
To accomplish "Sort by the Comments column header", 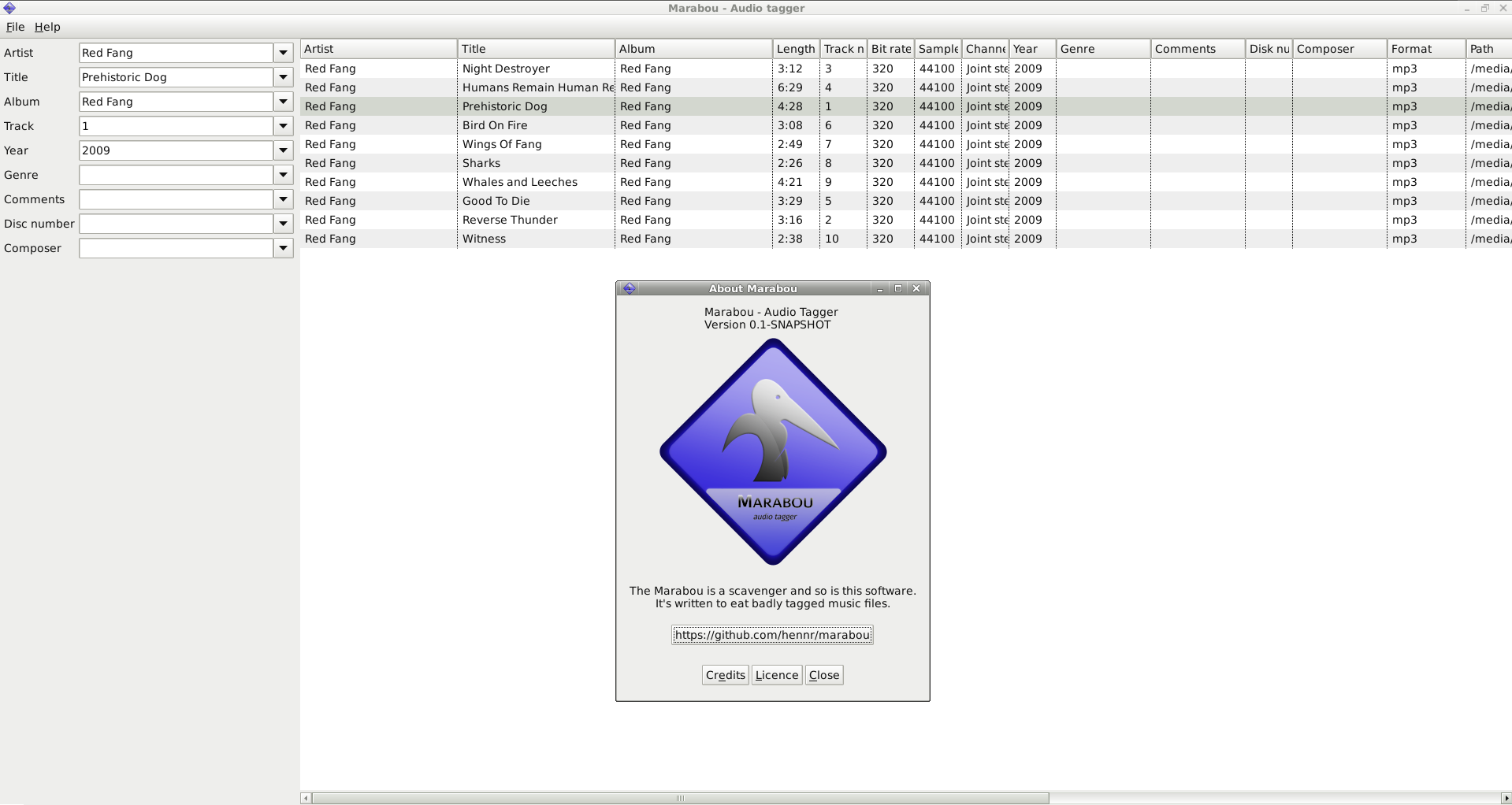I will [1198, 49].
